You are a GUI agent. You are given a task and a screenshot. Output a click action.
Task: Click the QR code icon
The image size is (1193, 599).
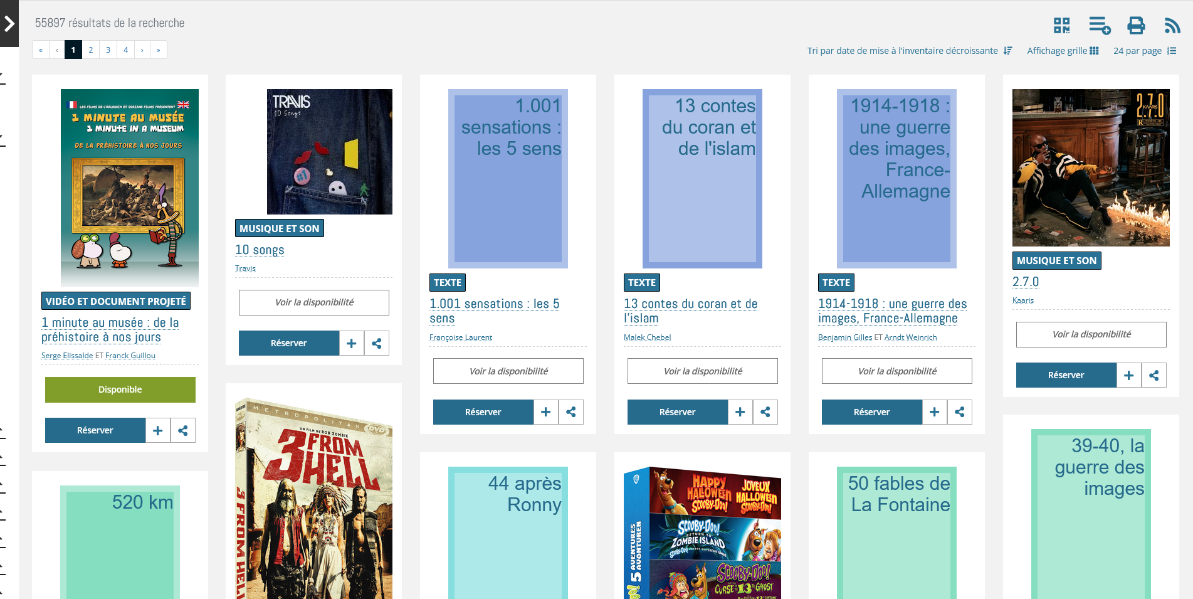click(x=1062, y=25)
